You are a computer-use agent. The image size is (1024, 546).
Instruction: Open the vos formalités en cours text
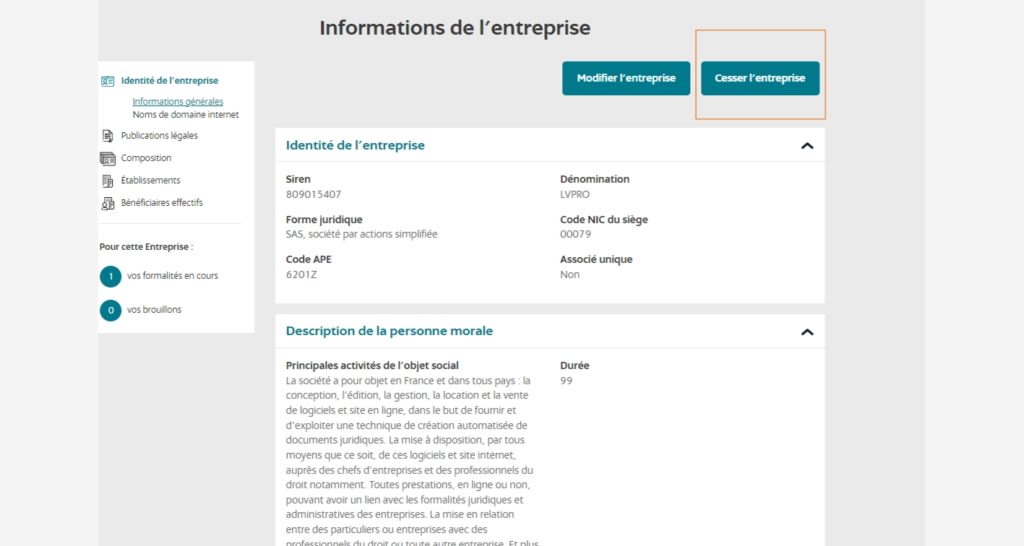172,276
